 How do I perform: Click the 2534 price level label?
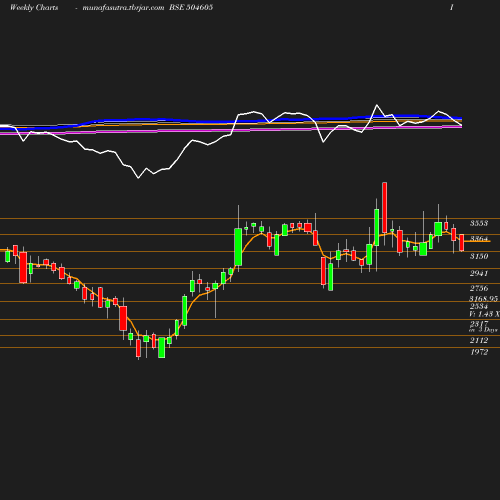[x=479, y=306]
